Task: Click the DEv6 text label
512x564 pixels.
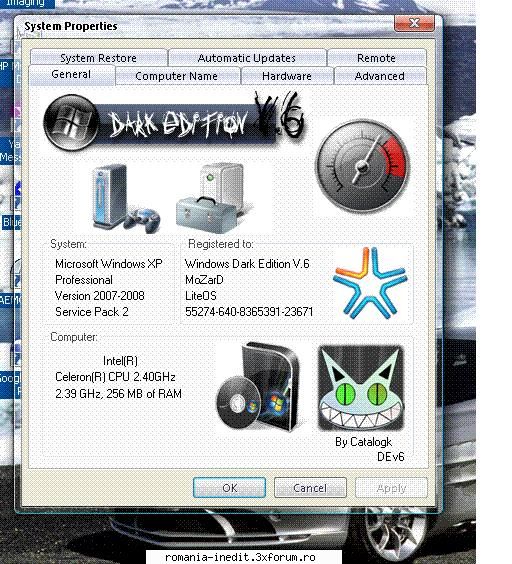Action: click(x=390, y=457)
